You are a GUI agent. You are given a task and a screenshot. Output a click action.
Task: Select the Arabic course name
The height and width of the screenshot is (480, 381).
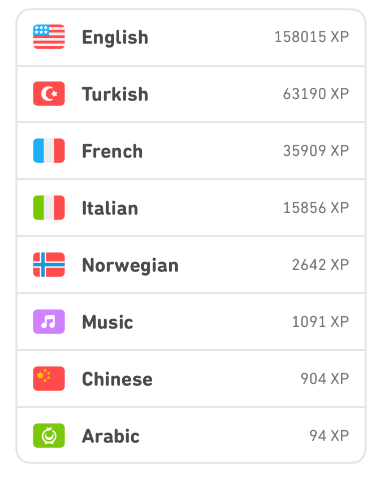111,436
